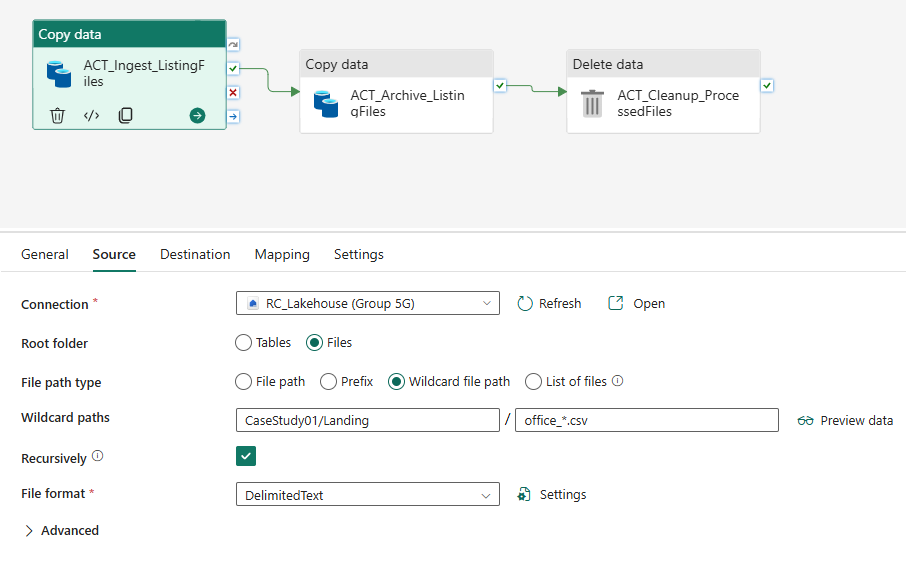Open the Connection dropdown RC_Lakehouse
Screen dimensions: 906x578
(x=367, y=303)
